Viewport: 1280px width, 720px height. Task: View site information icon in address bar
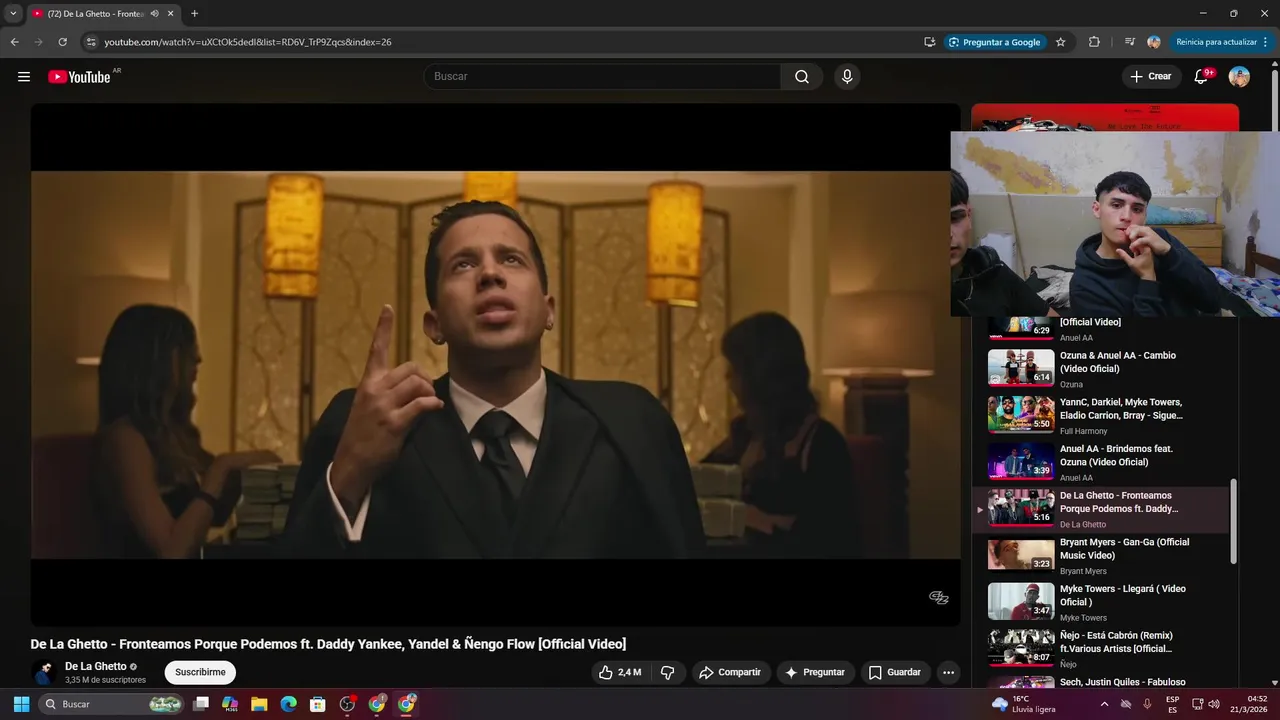pos(91,42)
